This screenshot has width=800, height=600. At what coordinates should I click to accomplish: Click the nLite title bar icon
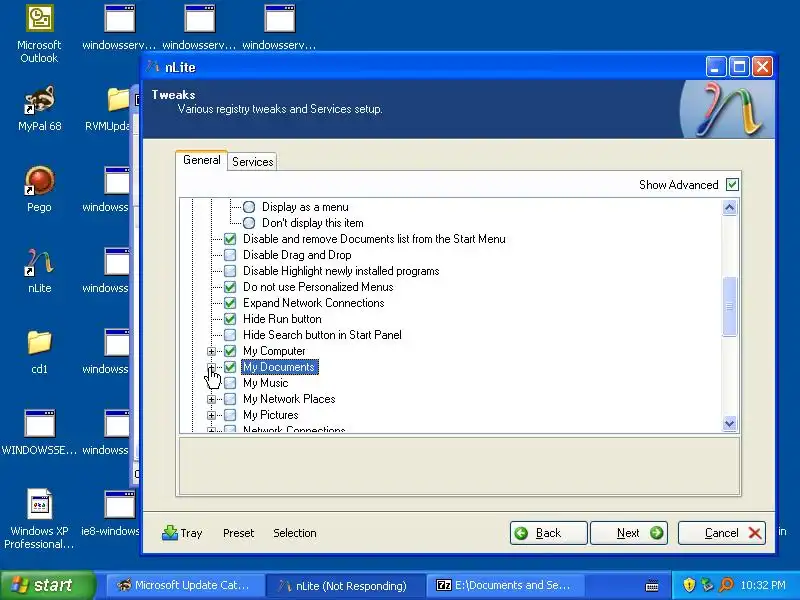153,67
